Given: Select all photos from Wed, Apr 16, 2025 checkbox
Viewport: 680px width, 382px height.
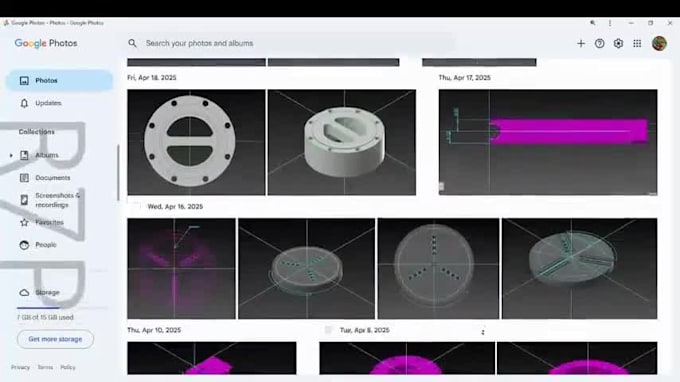Looking at the screenshot, I should pyautogui.click(x=136, y=206).
